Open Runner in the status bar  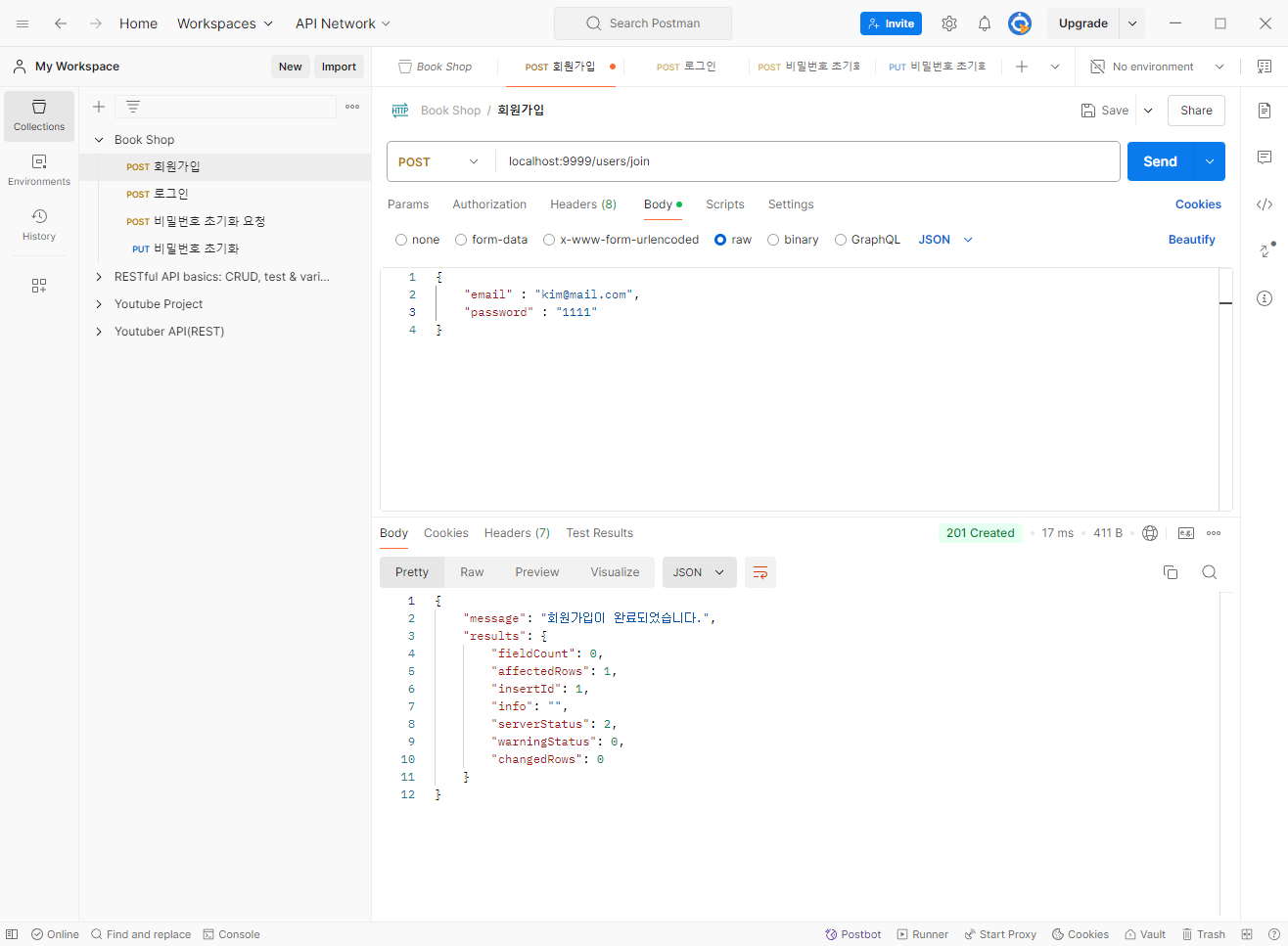(x=923, y=934)
